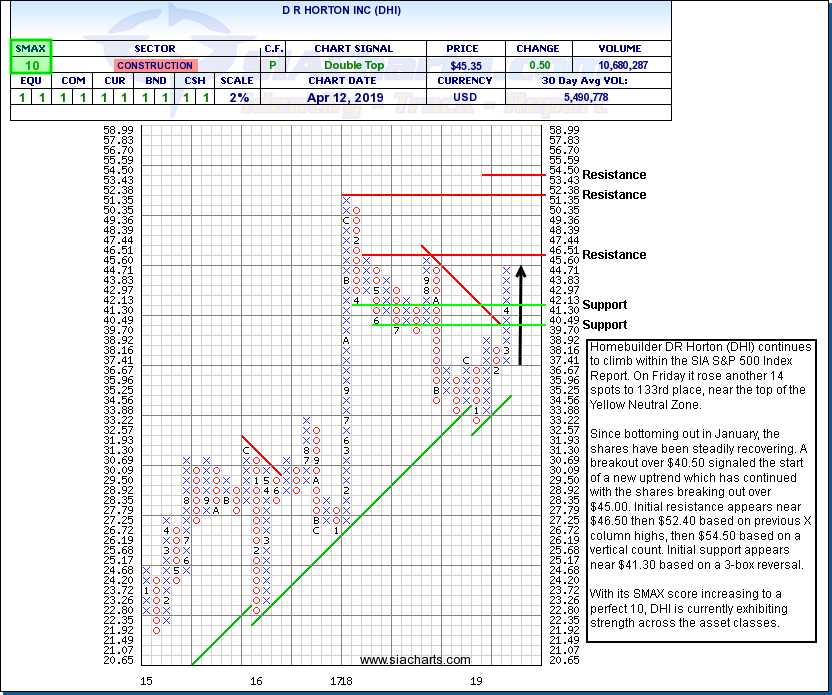Click the Support label near 41.30
The width and height of the screenshot is (832, 695).
[x=604, y=305]
